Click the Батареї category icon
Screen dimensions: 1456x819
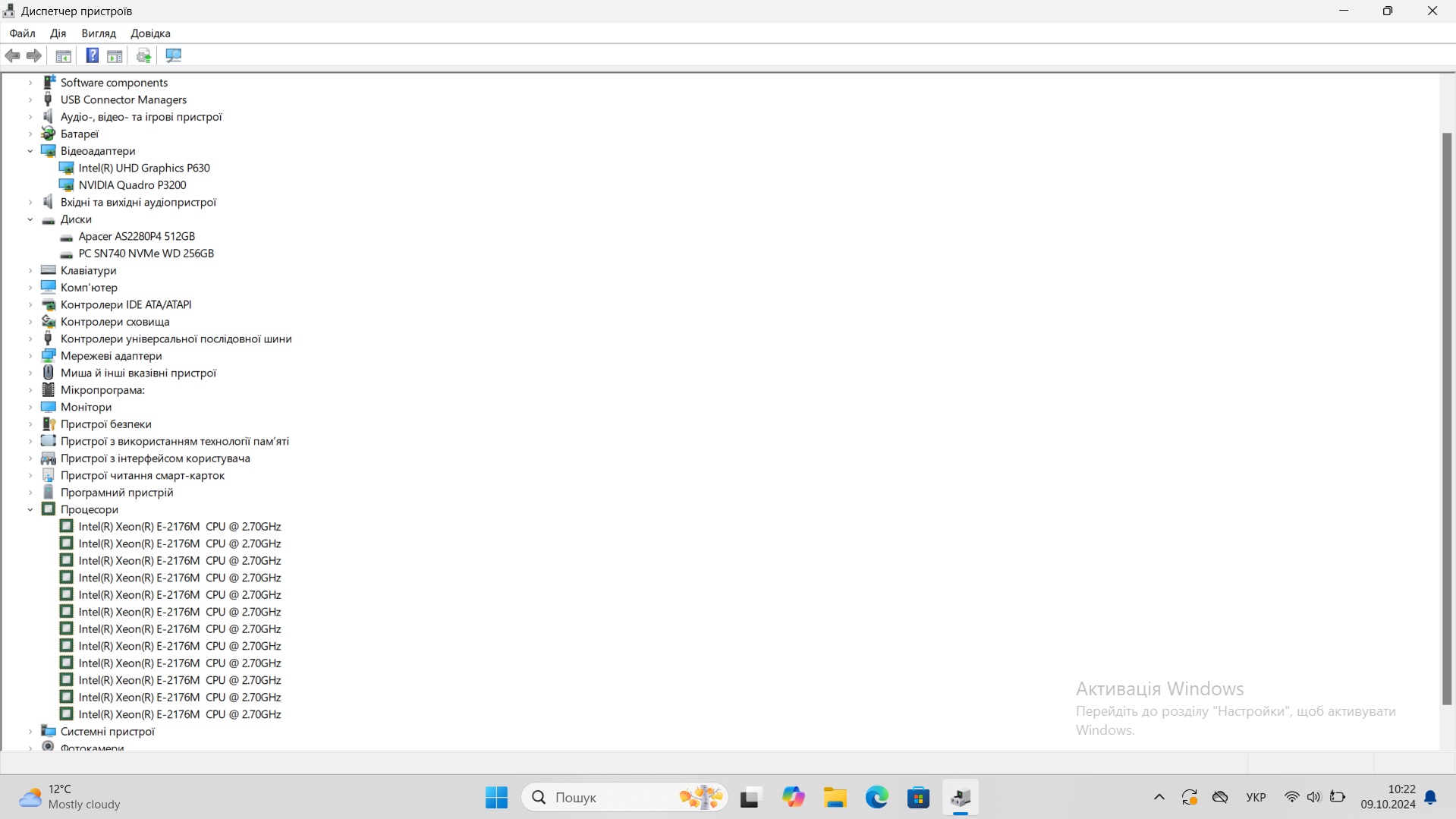coord(49,134)
